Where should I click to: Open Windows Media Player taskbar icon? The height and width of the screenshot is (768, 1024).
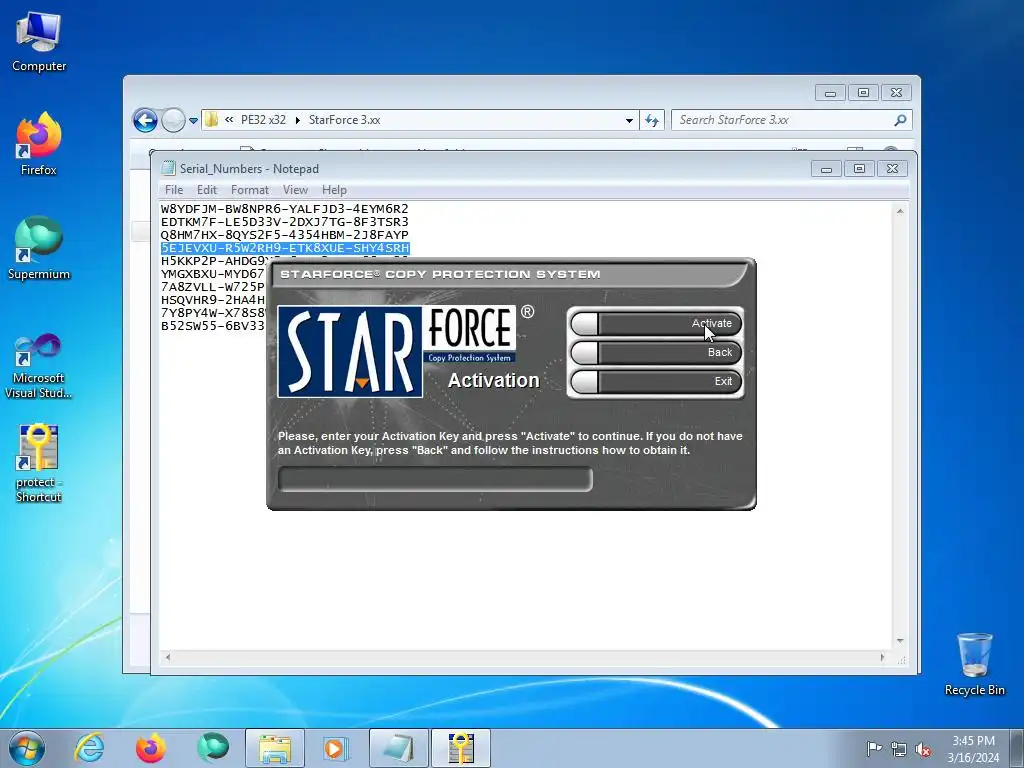click(x=336, y=748)
